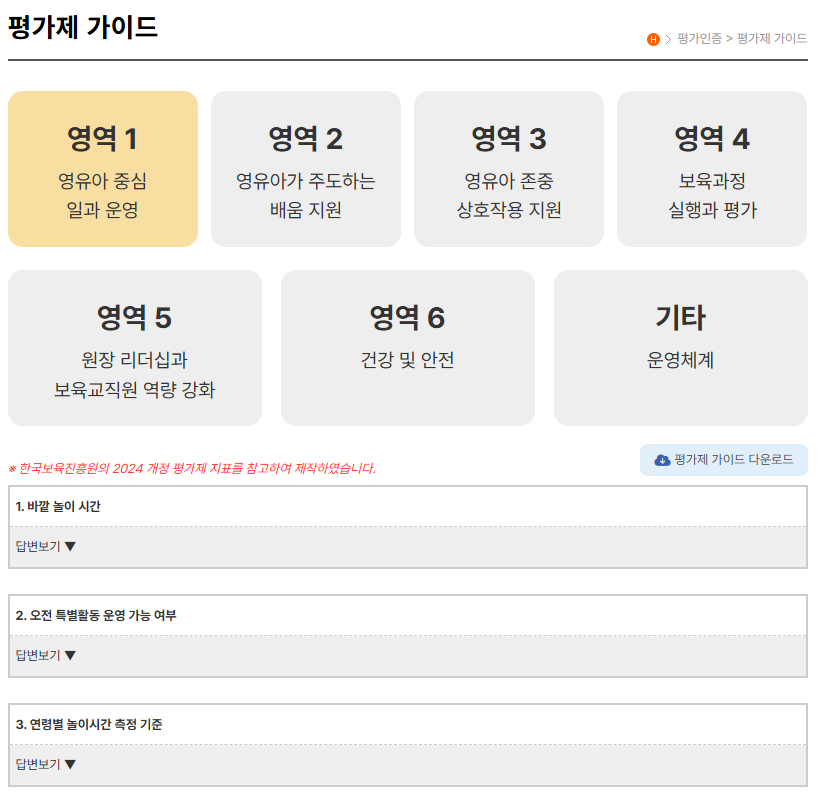Click question title 2. 오전 특별활동 운영 가능 여부

click(x=96, y=616)
